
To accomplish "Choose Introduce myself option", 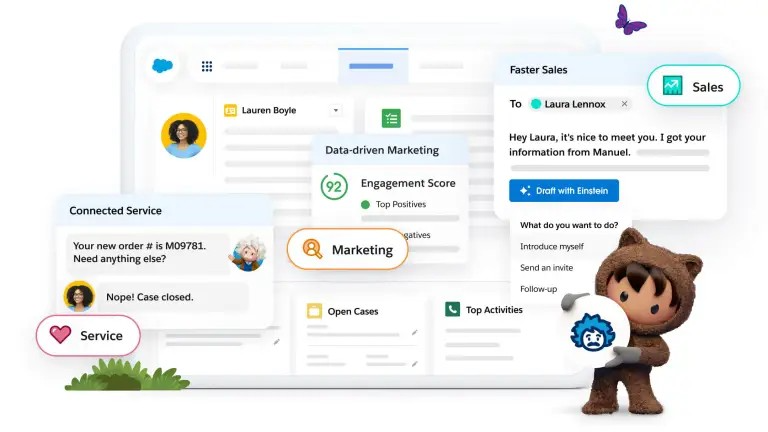I will coord(552,246).
